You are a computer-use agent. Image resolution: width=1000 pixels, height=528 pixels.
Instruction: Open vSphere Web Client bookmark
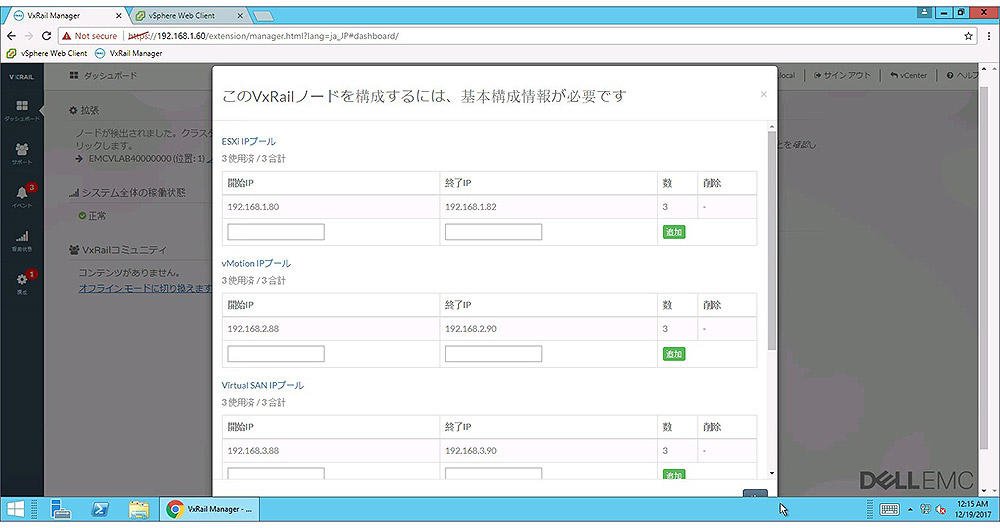click(47, 54)
